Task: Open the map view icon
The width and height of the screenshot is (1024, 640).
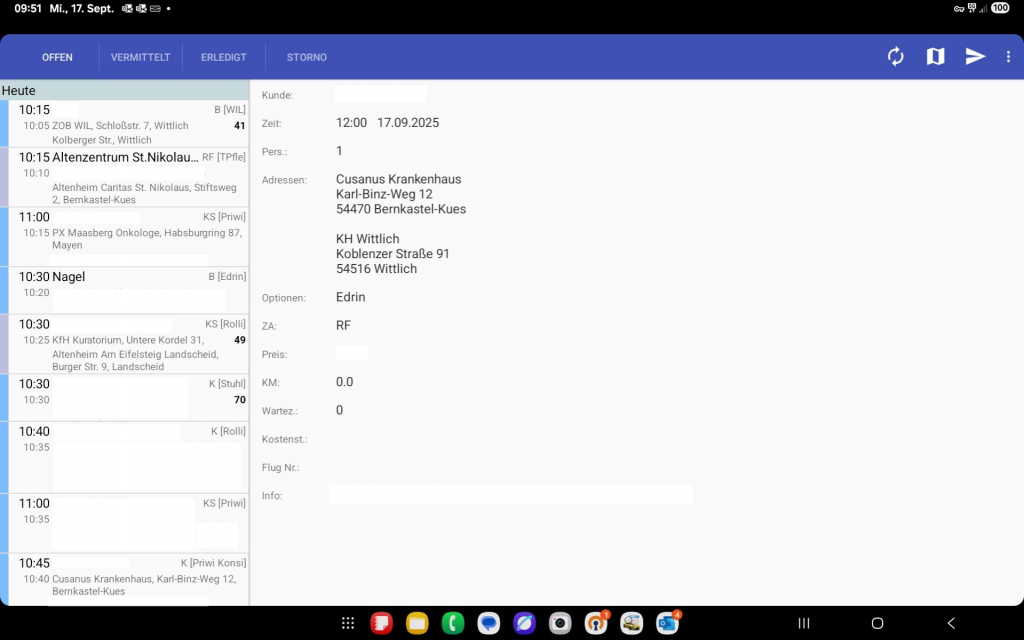Action: point(935,57)
